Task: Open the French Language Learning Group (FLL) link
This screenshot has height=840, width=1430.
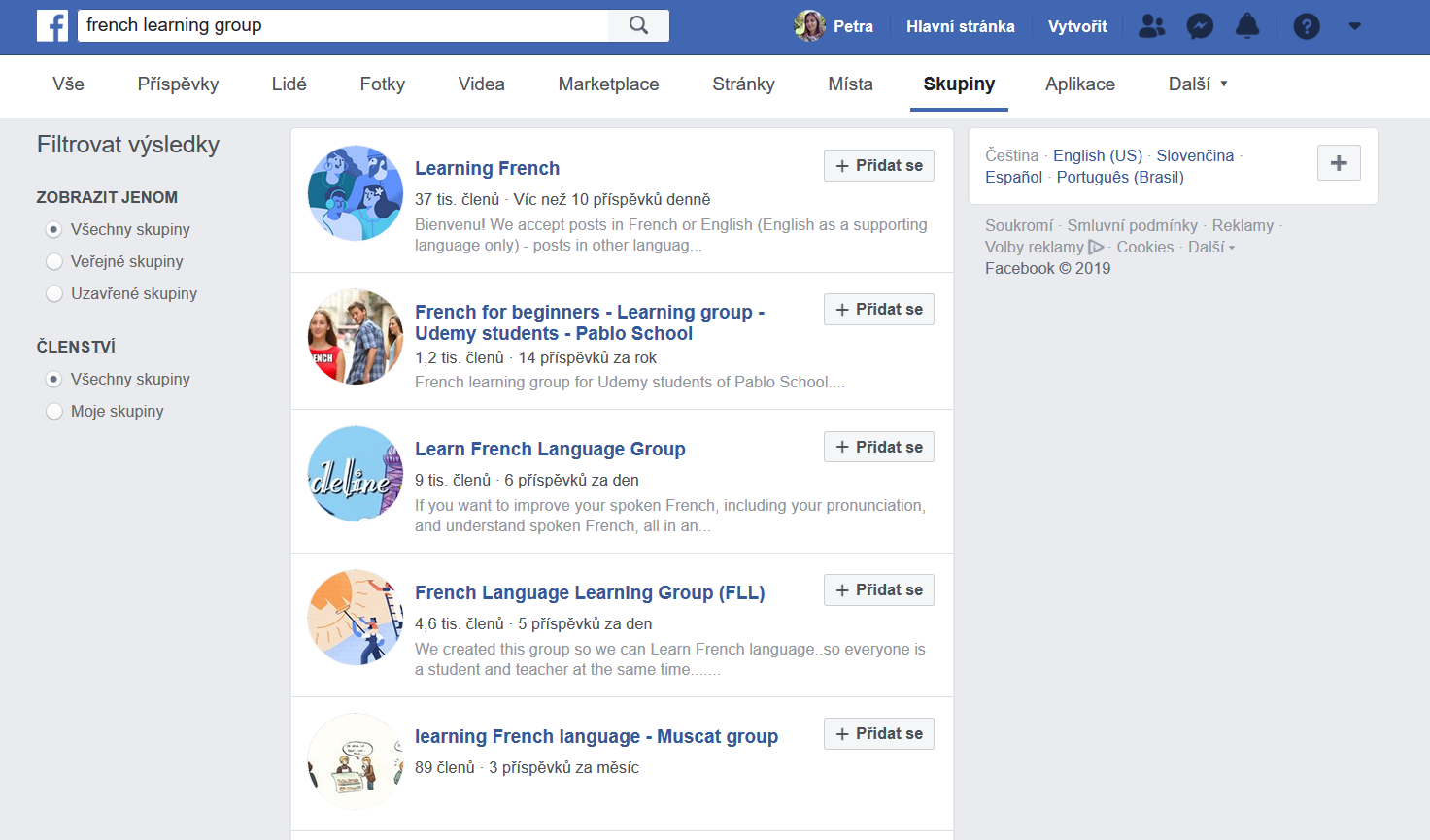Action: pos(590,592)
